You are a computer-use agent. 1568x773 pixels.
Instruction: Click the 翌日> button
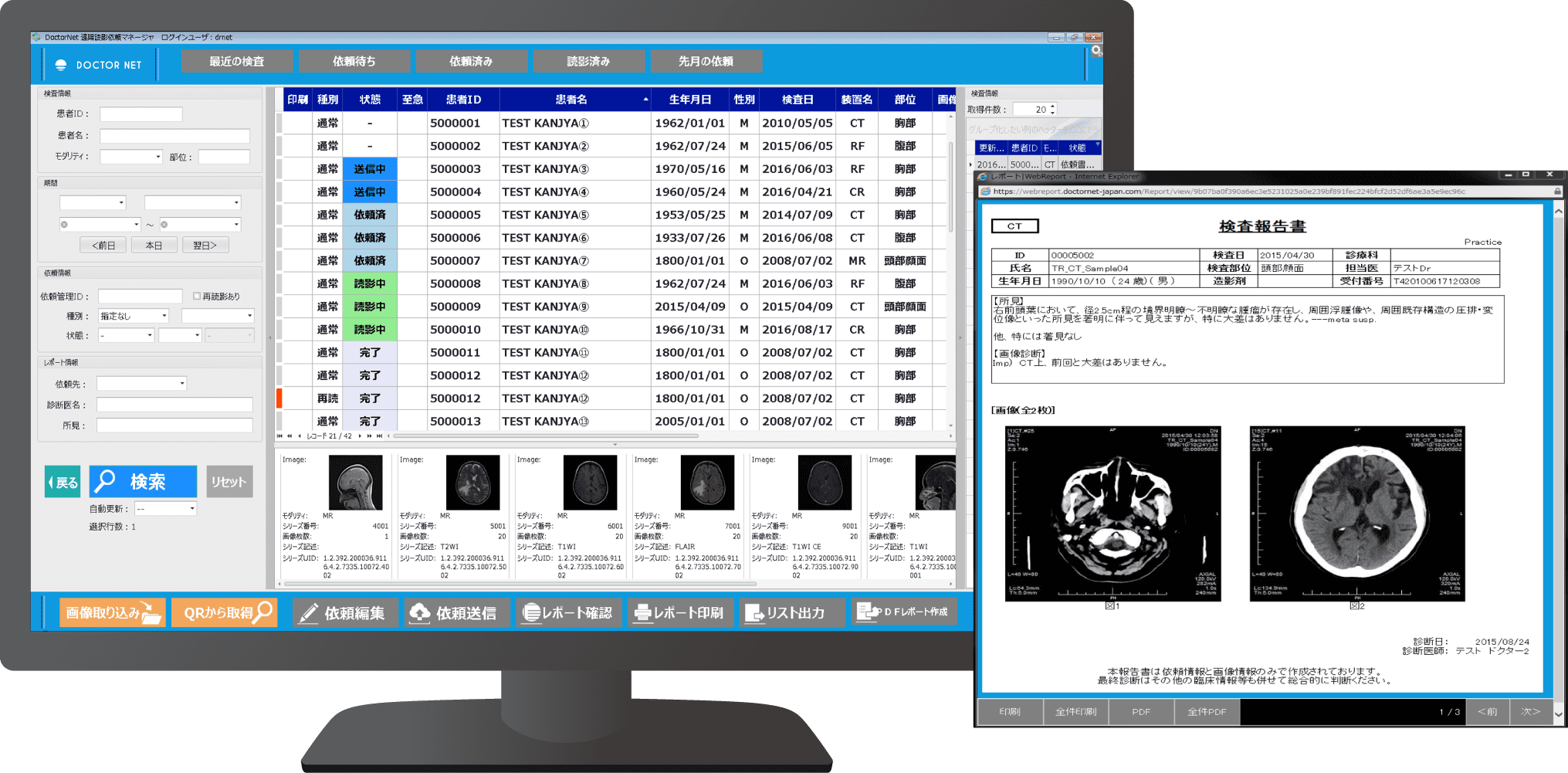coord(205,246)
